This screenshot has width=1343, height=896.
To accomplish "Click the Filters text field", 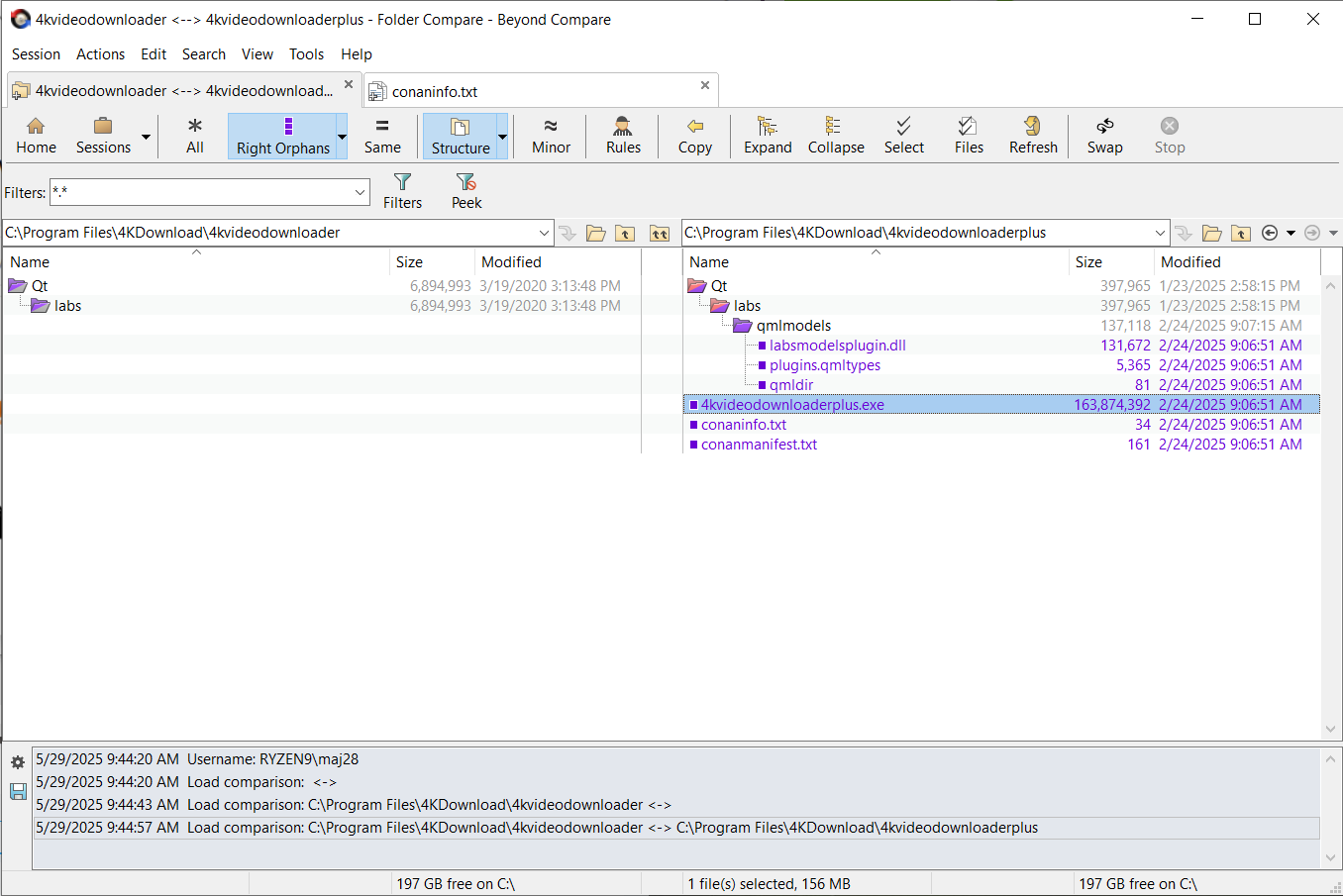I will (202, 192).
